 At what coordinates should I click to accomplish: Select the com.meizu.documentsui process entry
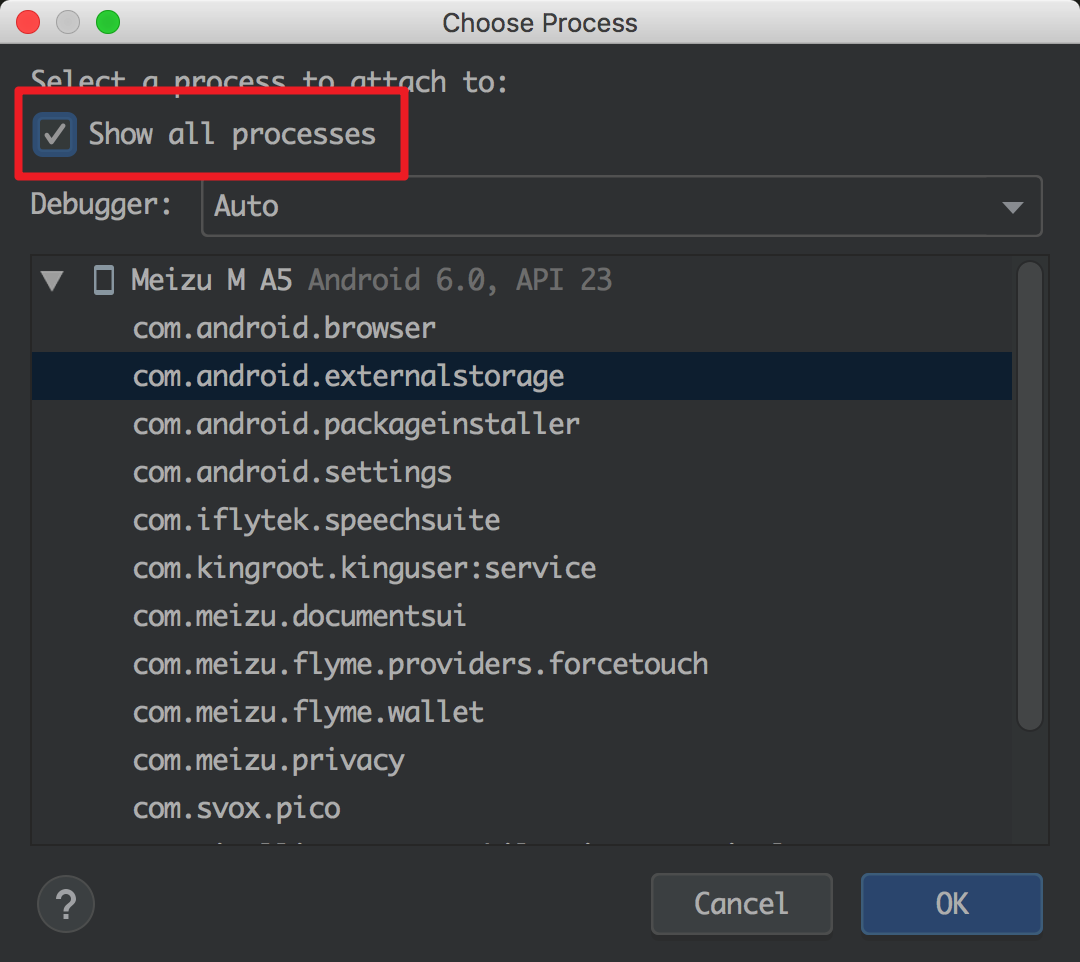[298, 616]
